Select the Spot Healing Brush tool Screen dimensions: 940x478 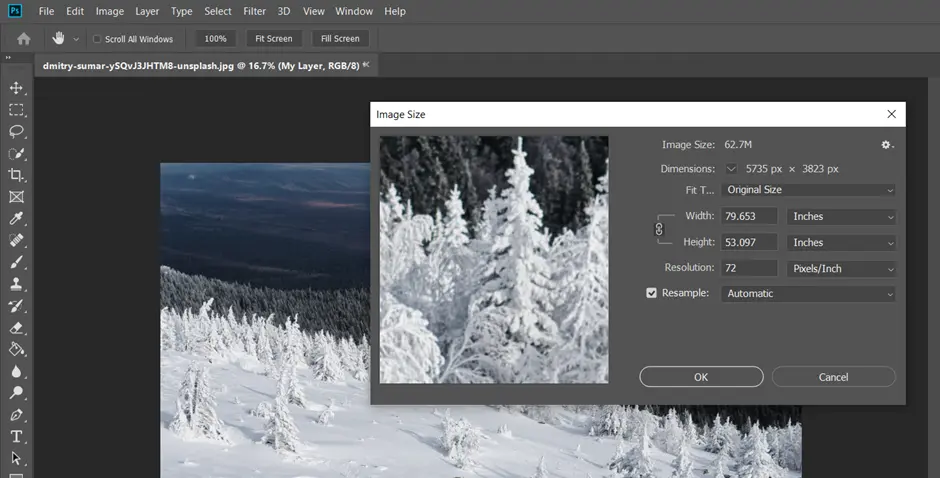coord(16,240)
